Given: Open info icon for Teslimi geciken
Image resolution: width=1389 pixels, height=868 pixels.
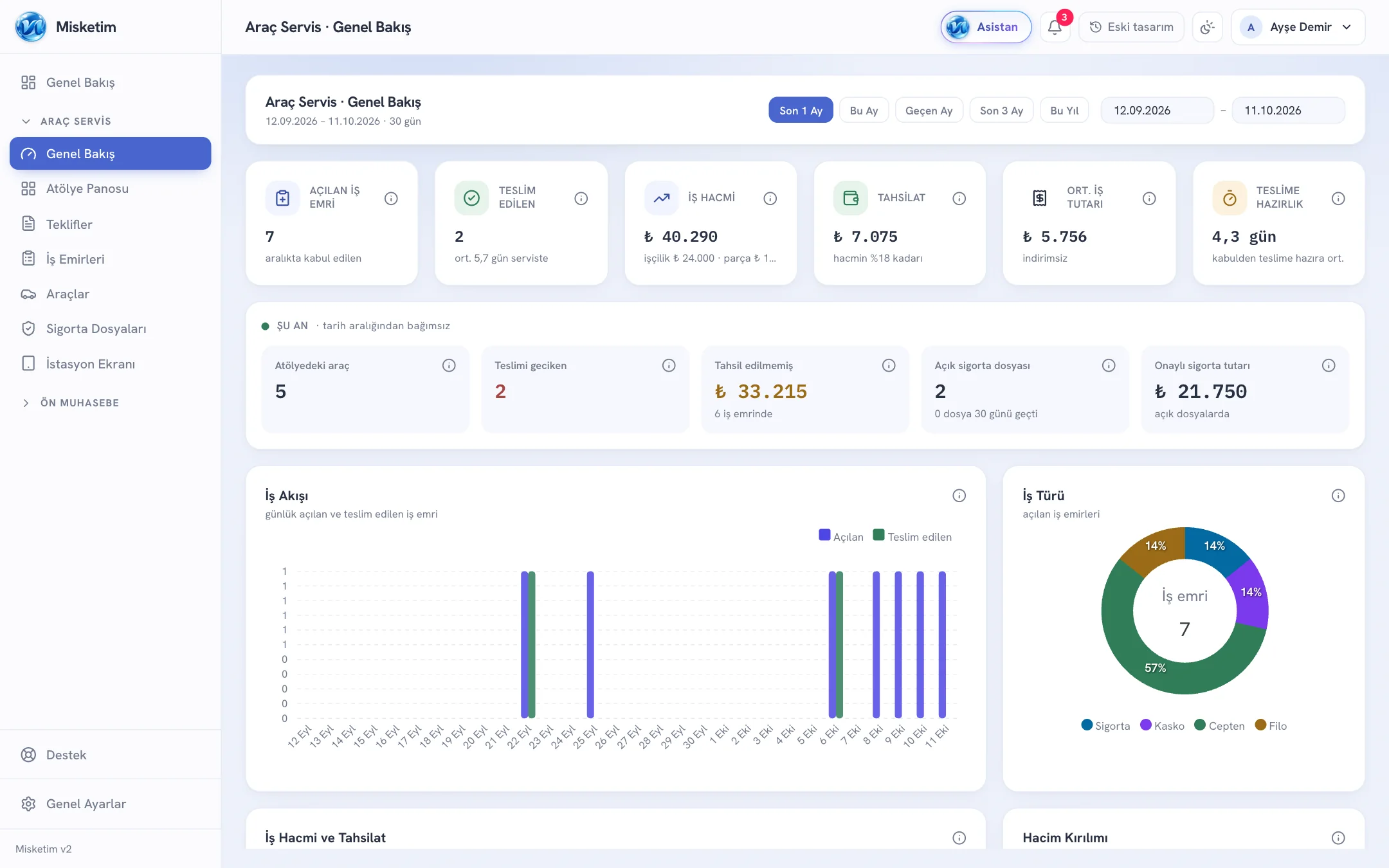Looking at the screenshot, I should pyautogui.click(x=669, y=365).
